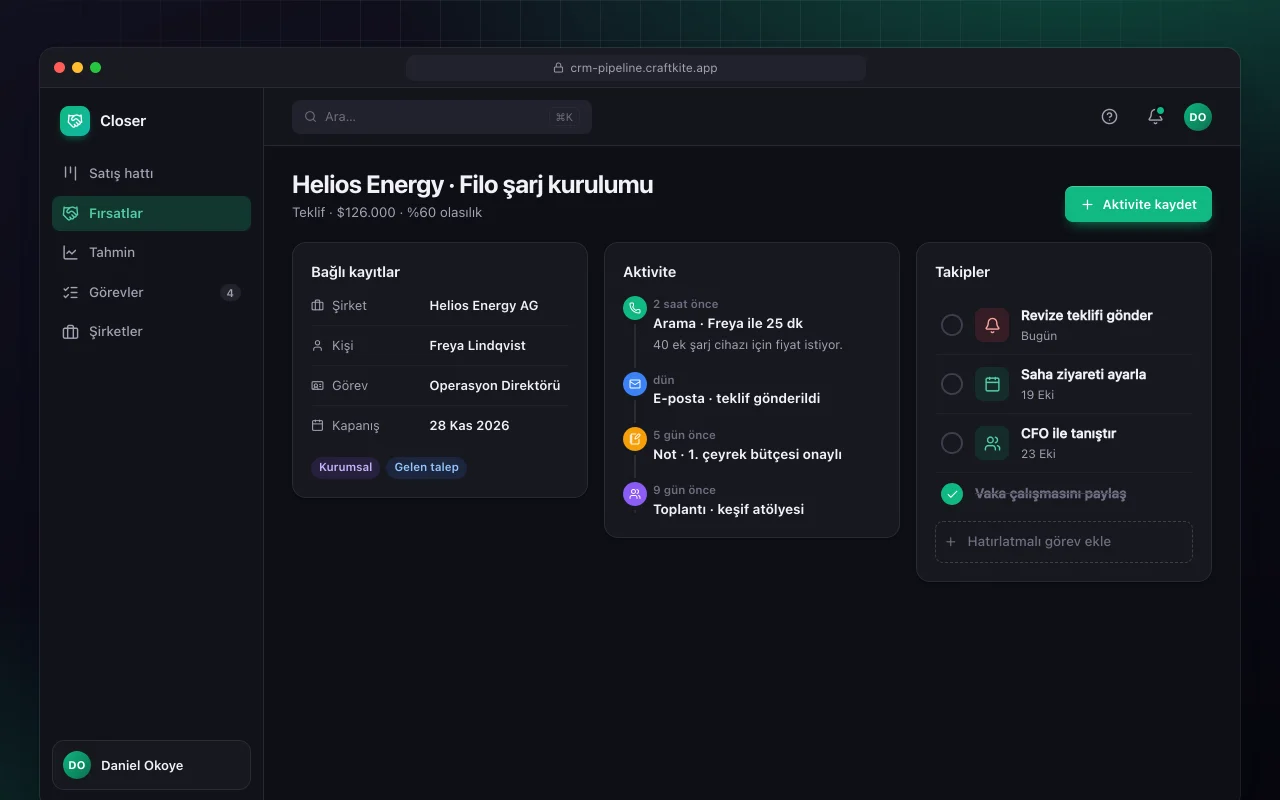Click the ID card icon next to Görev
The image size is (1280, 800).
[x=318, y=386]
